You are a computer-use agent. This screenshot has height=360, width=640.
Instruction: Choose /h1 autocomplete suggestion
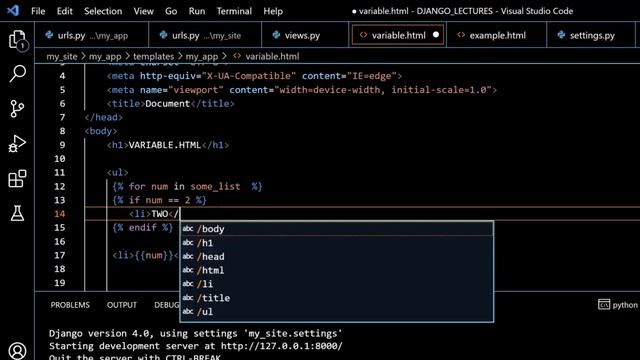337,243
